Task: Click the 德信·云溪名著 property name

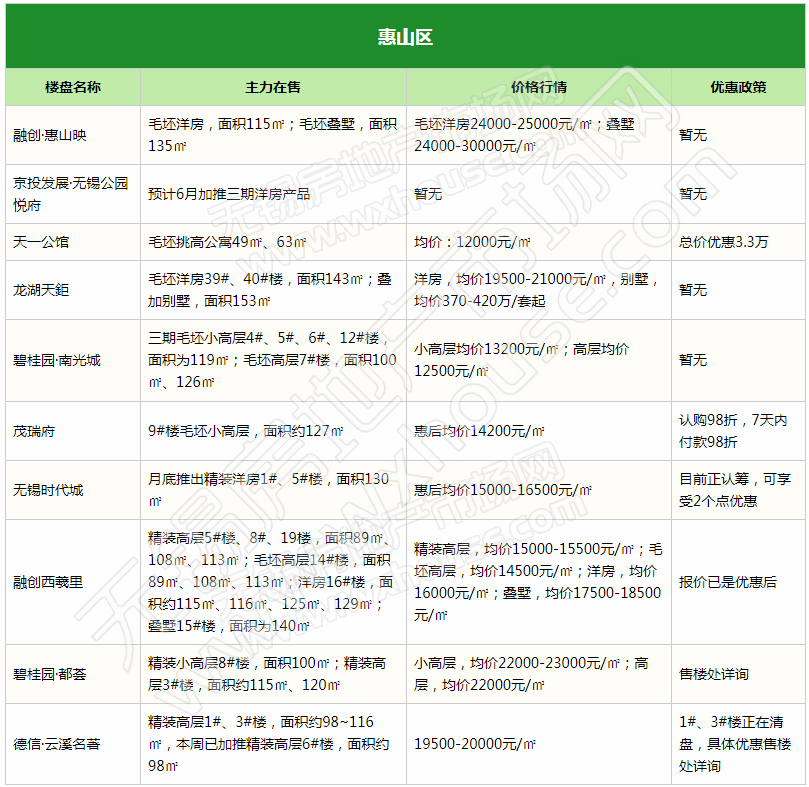Action: coord(57,744)
